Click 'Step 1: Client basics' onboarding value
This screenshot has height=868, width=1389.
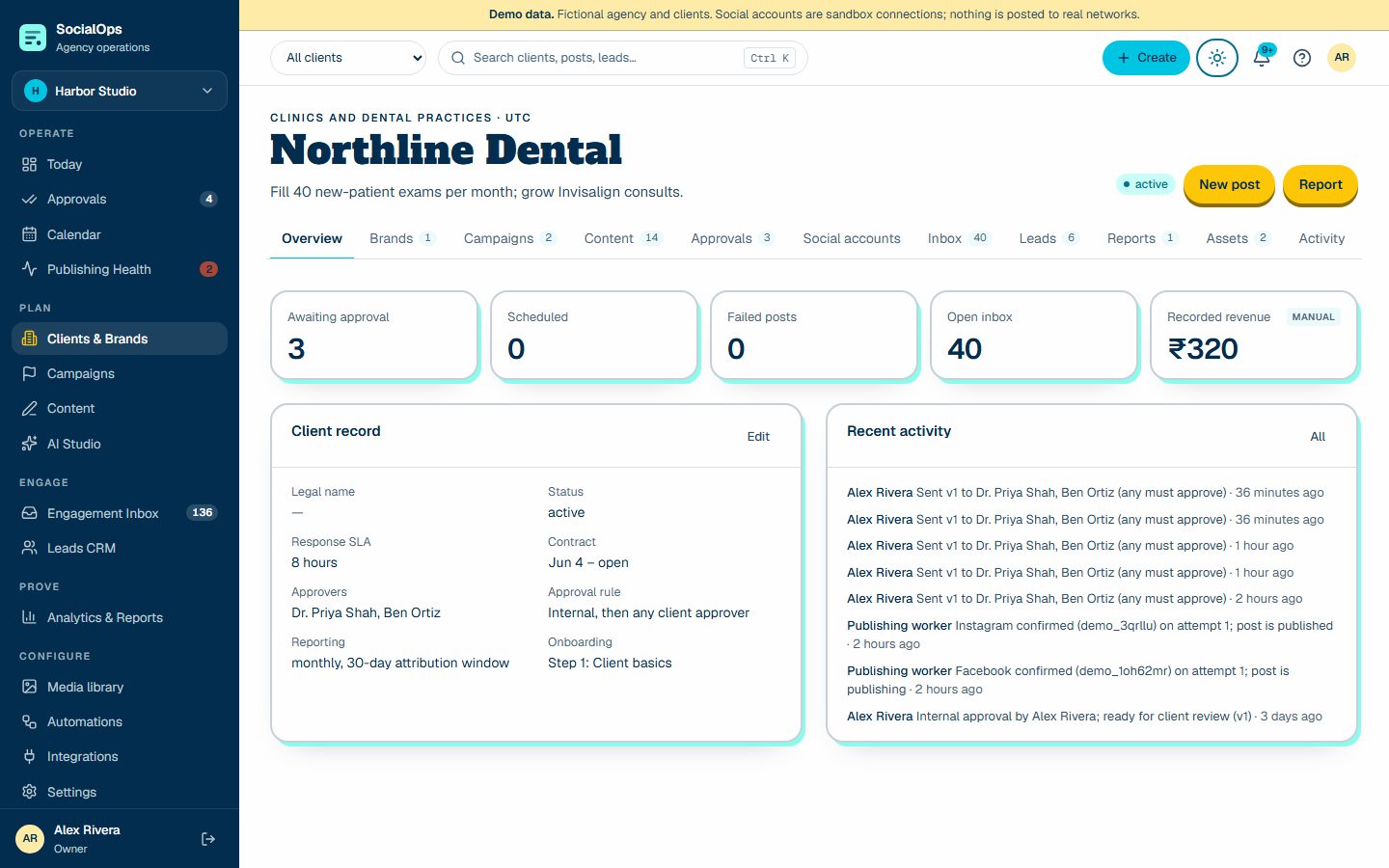(x=610, y=663)
